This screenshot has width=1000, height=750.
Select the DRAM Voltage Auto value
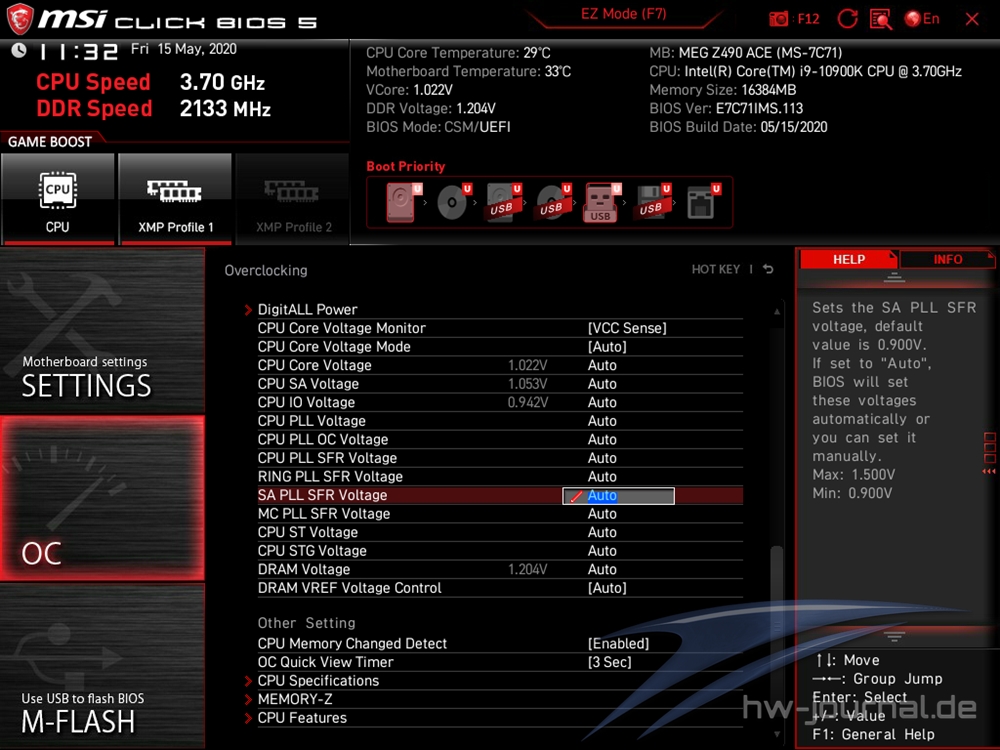pyautogui.click(x=602, y=569)
